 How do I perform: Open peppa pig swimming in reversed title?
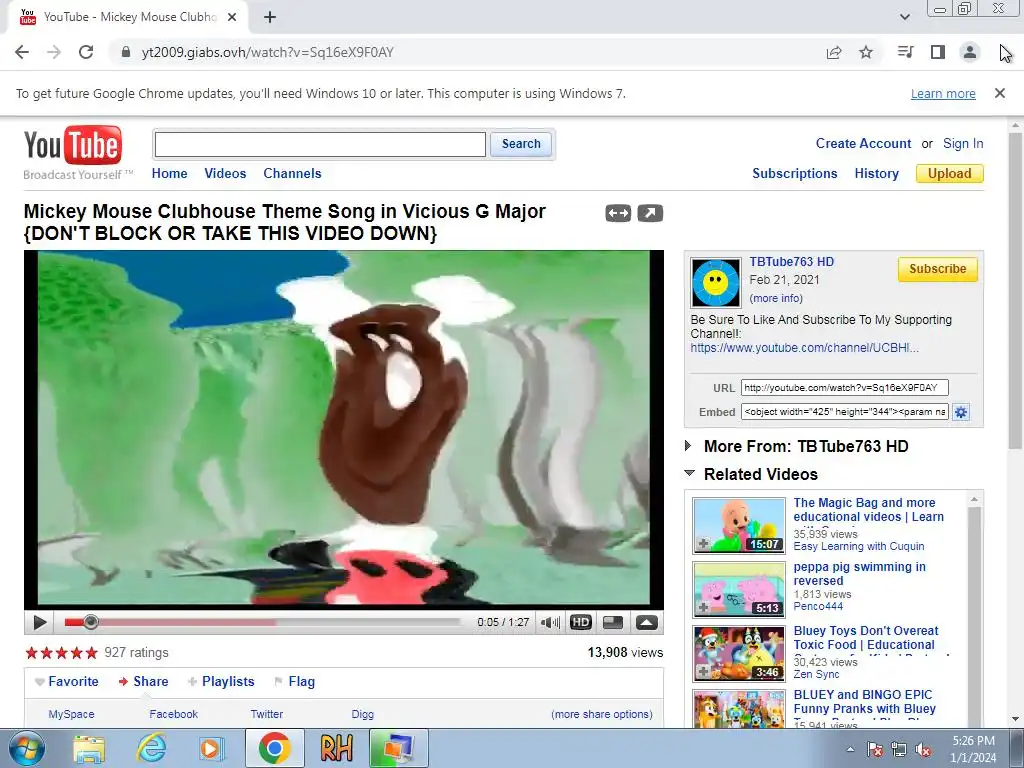click(x=859, y=573)
